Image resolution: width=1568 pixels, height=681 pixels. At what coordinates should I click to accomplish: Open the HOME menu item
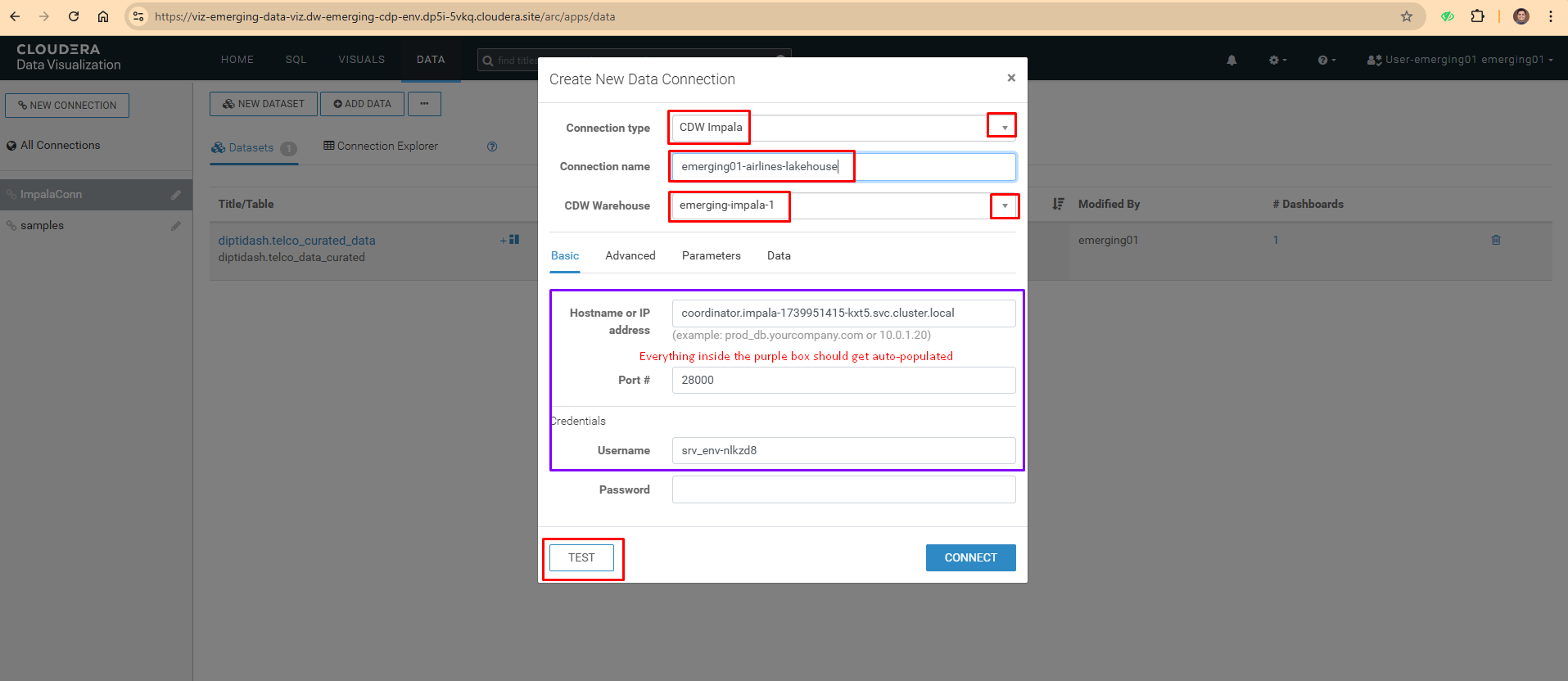tap(237, 60)
